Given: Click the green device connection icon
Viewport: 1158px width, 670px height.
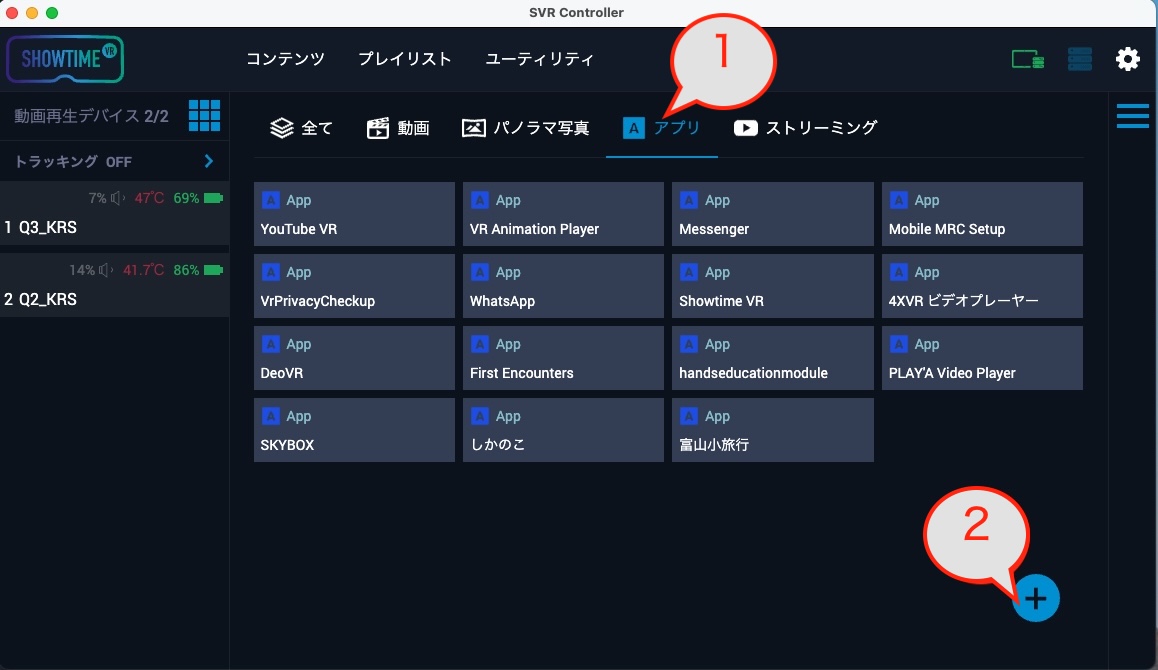Looking at the screenshot, I should click(x=1027, y=59).
